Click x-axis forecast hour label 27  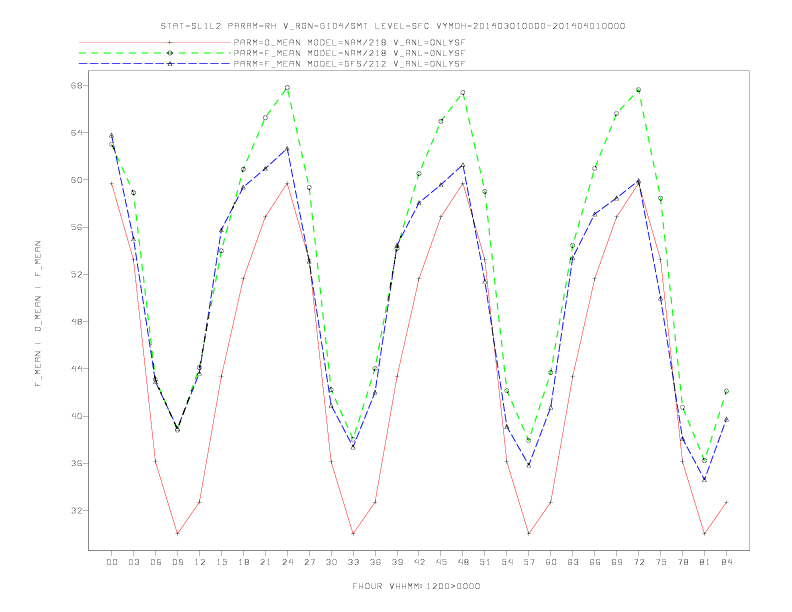pos(309,562)
